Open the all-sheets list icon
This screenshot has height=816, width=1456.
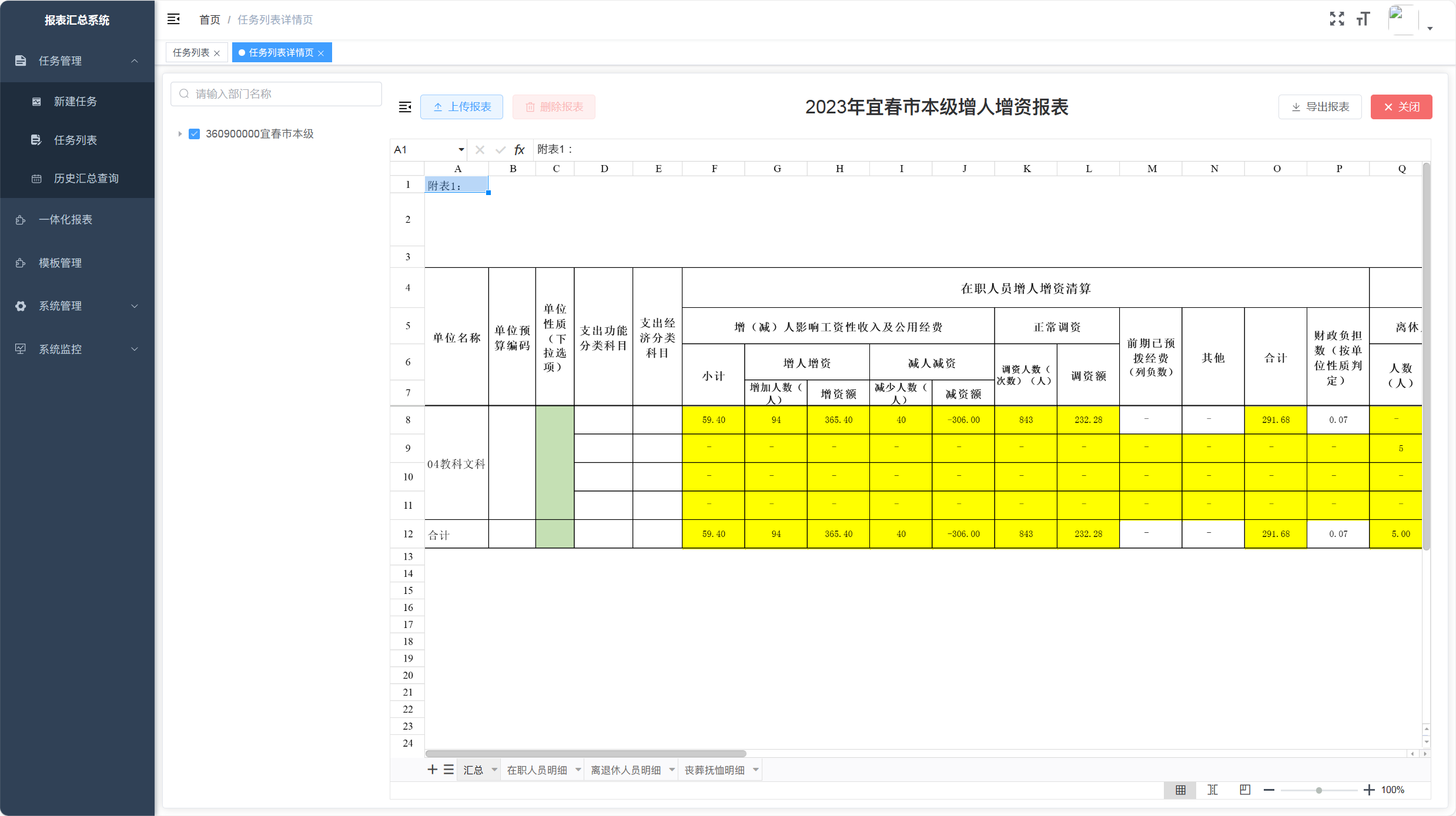tap(448, 770)
